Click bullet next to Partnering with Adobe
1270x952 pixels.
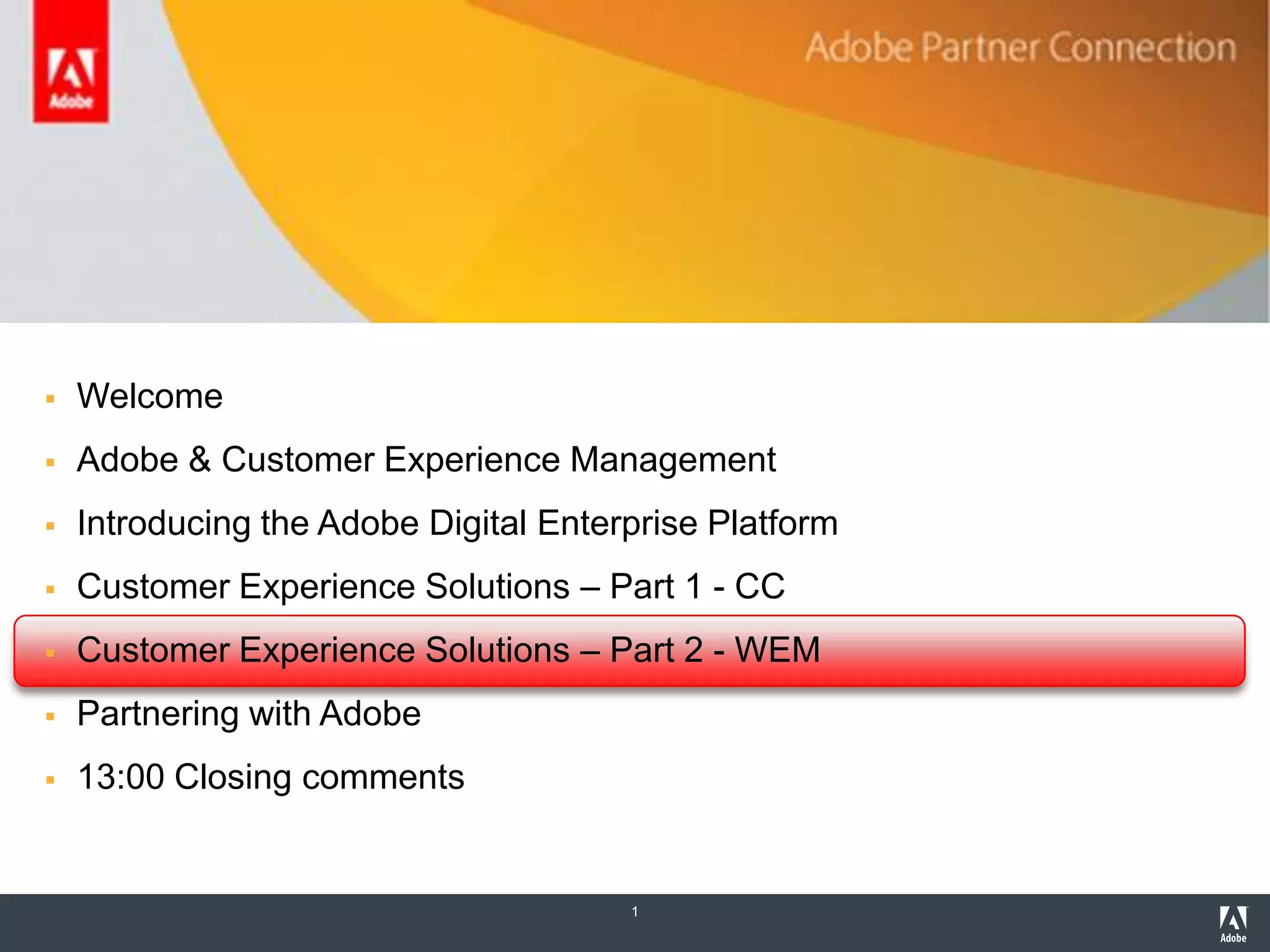click(51, 716)
